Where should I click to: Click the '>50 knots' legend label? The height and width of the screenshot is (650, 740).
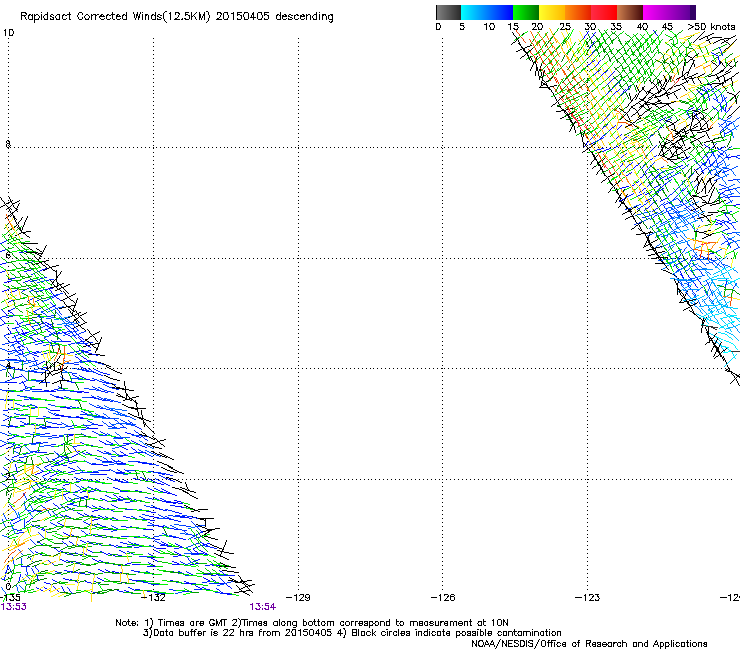711,27
